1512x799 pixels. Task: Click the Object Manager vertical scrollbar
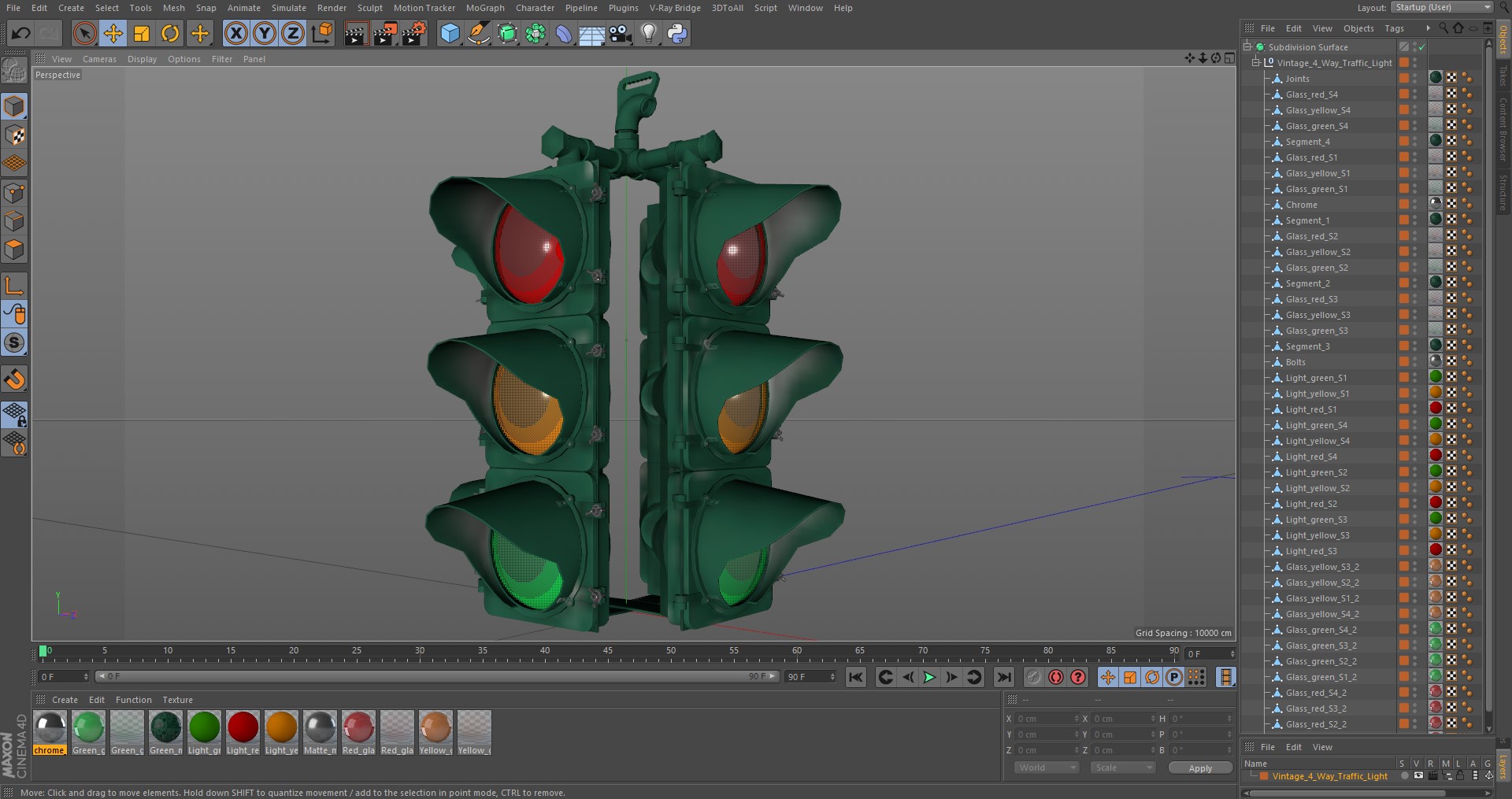1489,378
